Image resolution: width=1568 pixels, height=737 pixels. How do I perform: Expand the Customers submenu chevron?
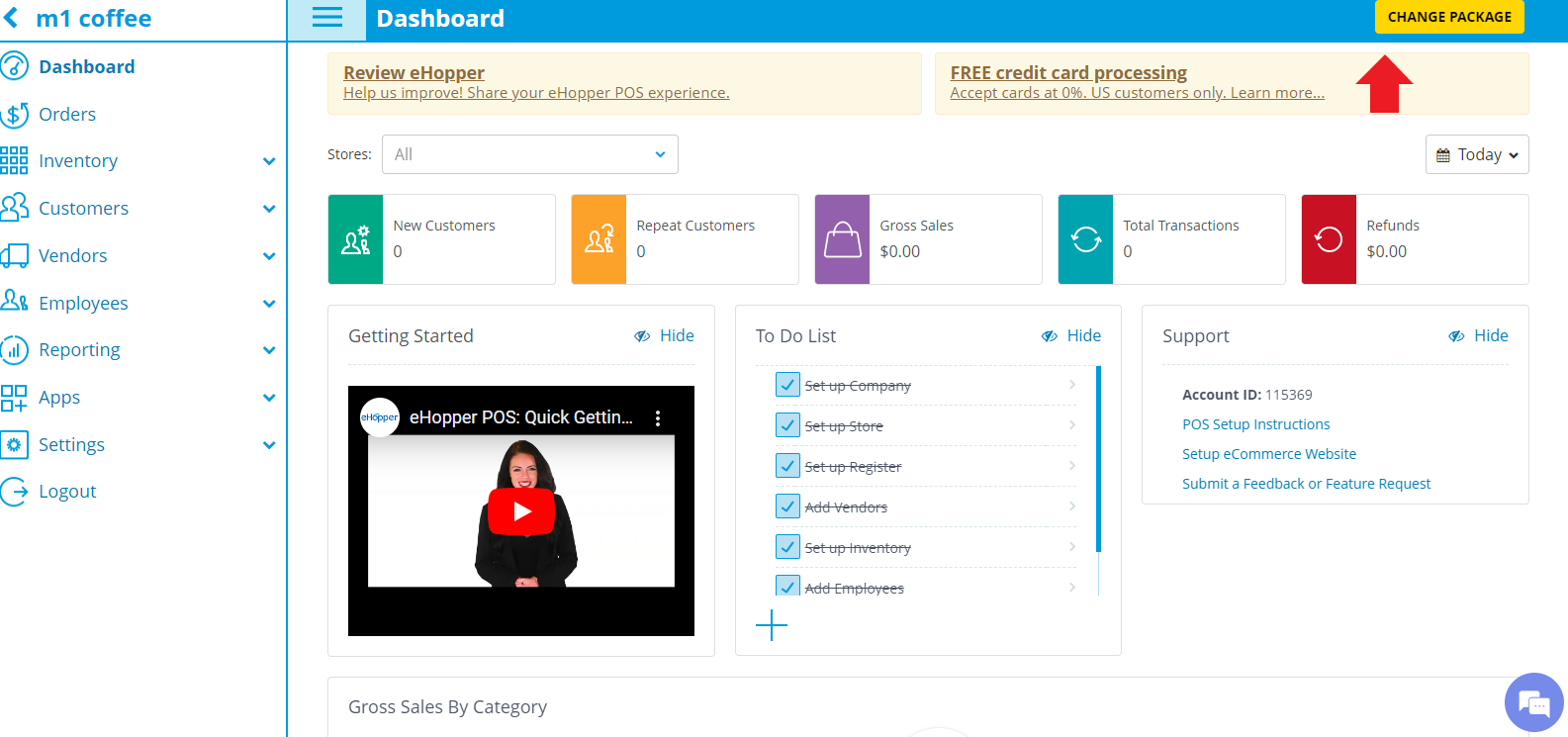[269, 209]
